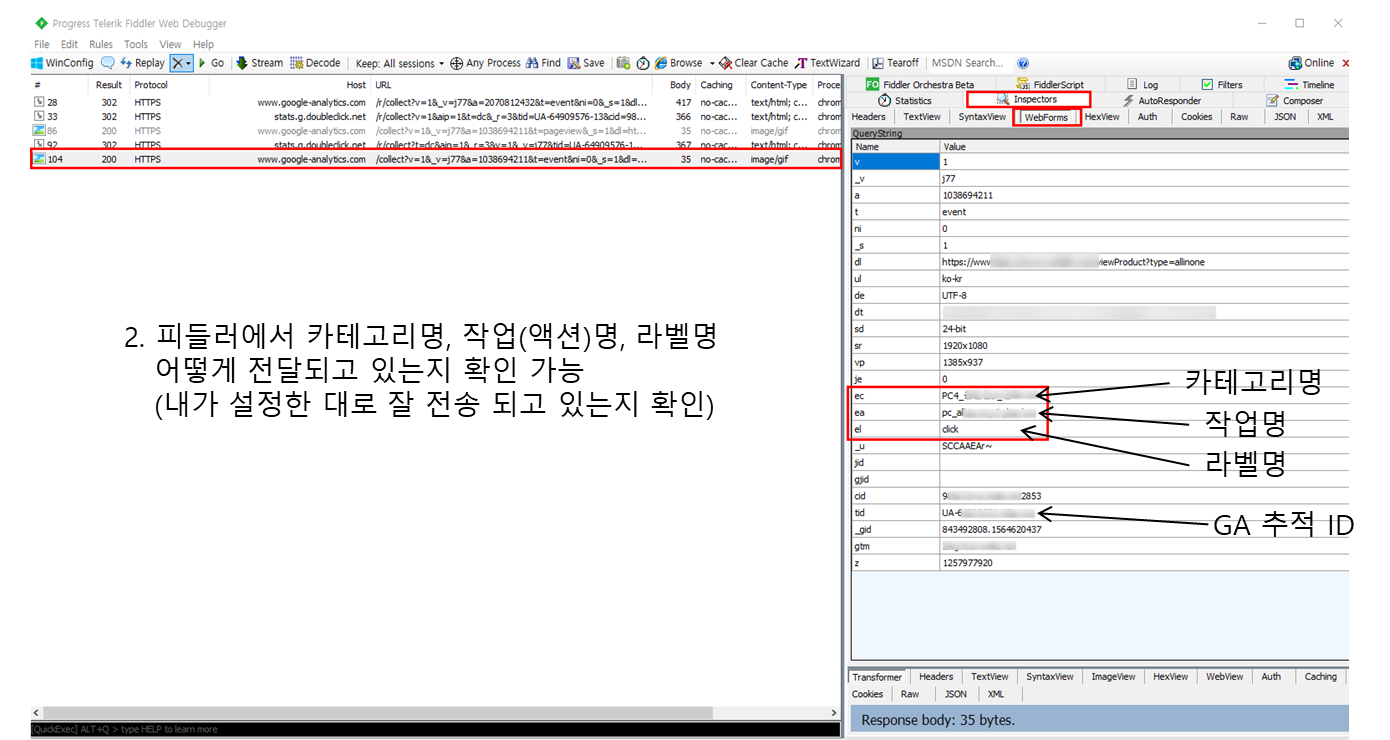Open the View menu
This screenshot has height=740, width=1390.
pos(170,45)
